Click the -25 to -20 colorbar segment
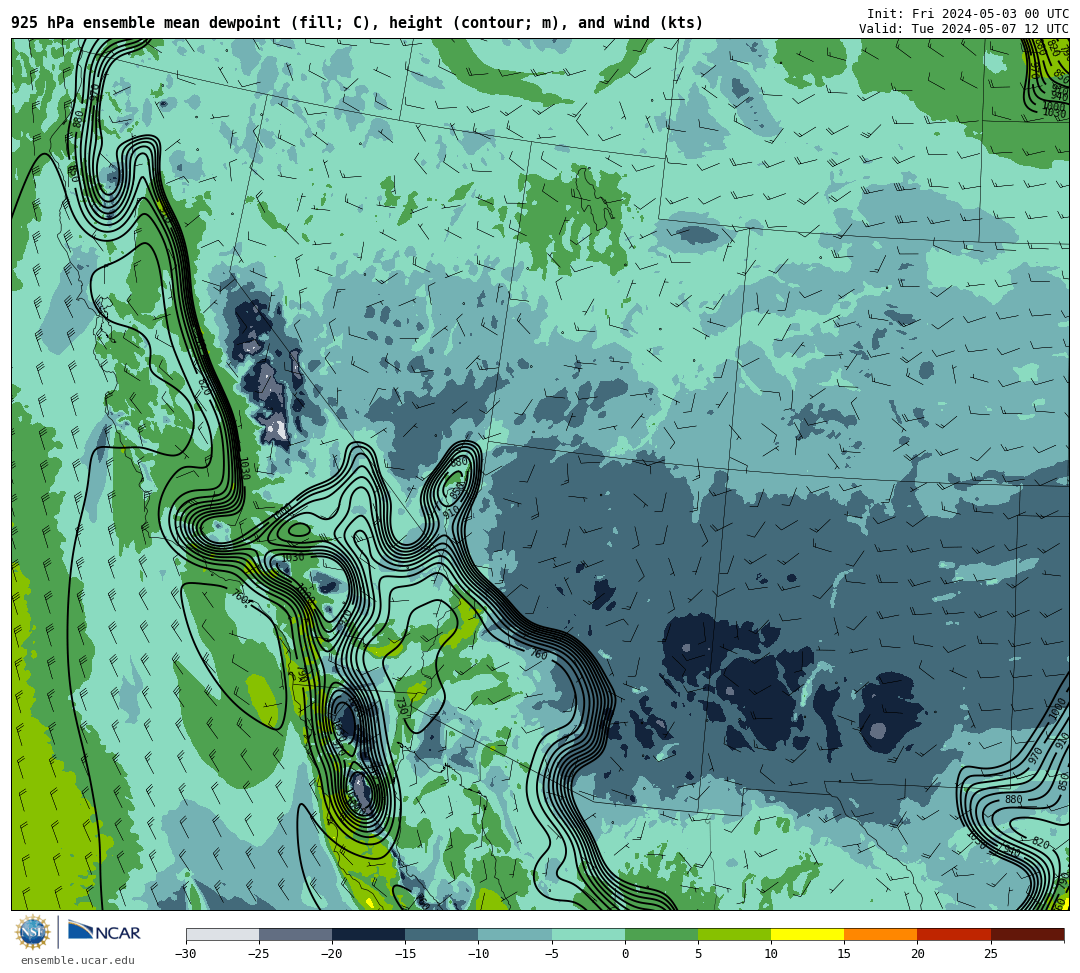 tap(295, 934)
